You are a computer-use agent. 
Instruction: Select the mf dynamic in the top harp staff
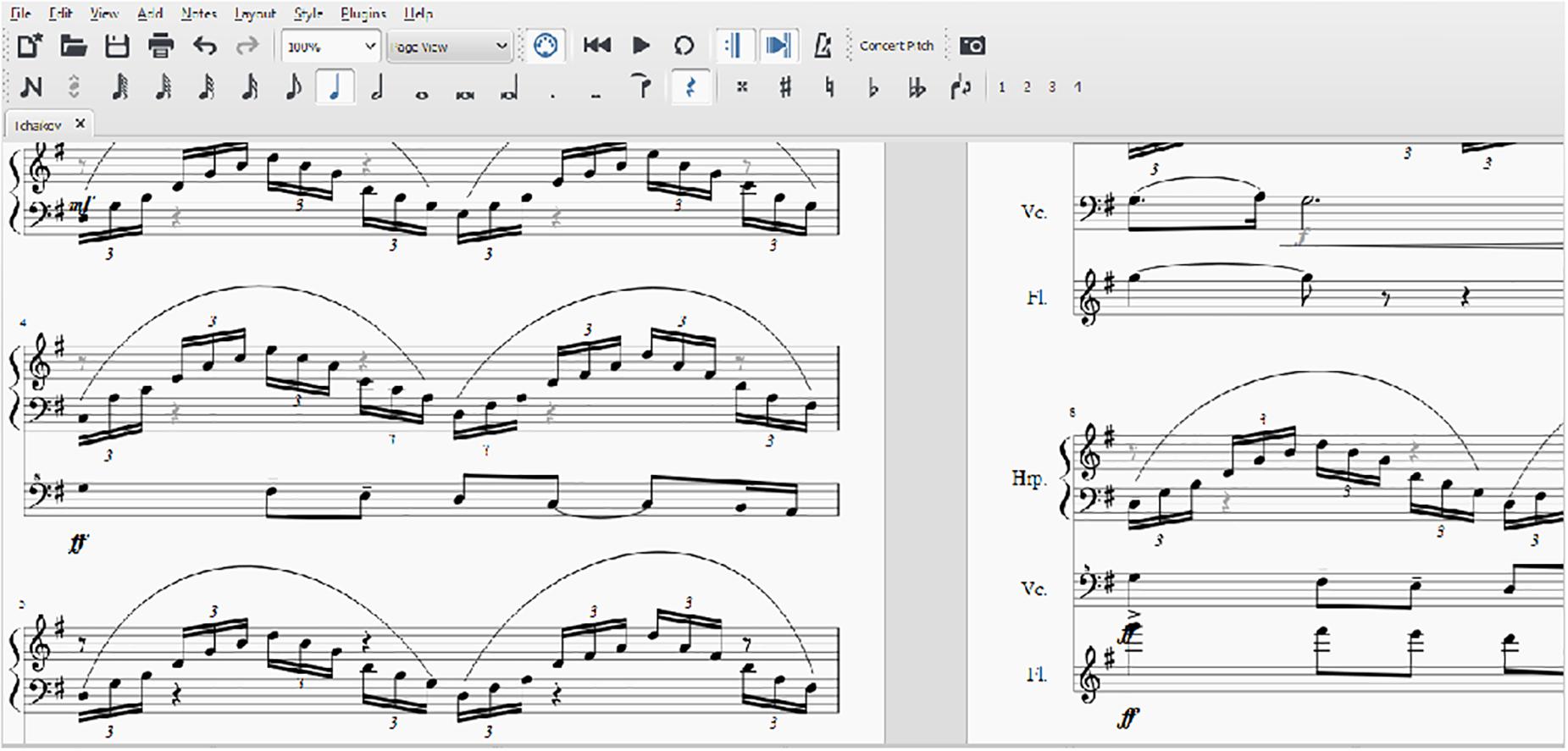coord(80,205)
